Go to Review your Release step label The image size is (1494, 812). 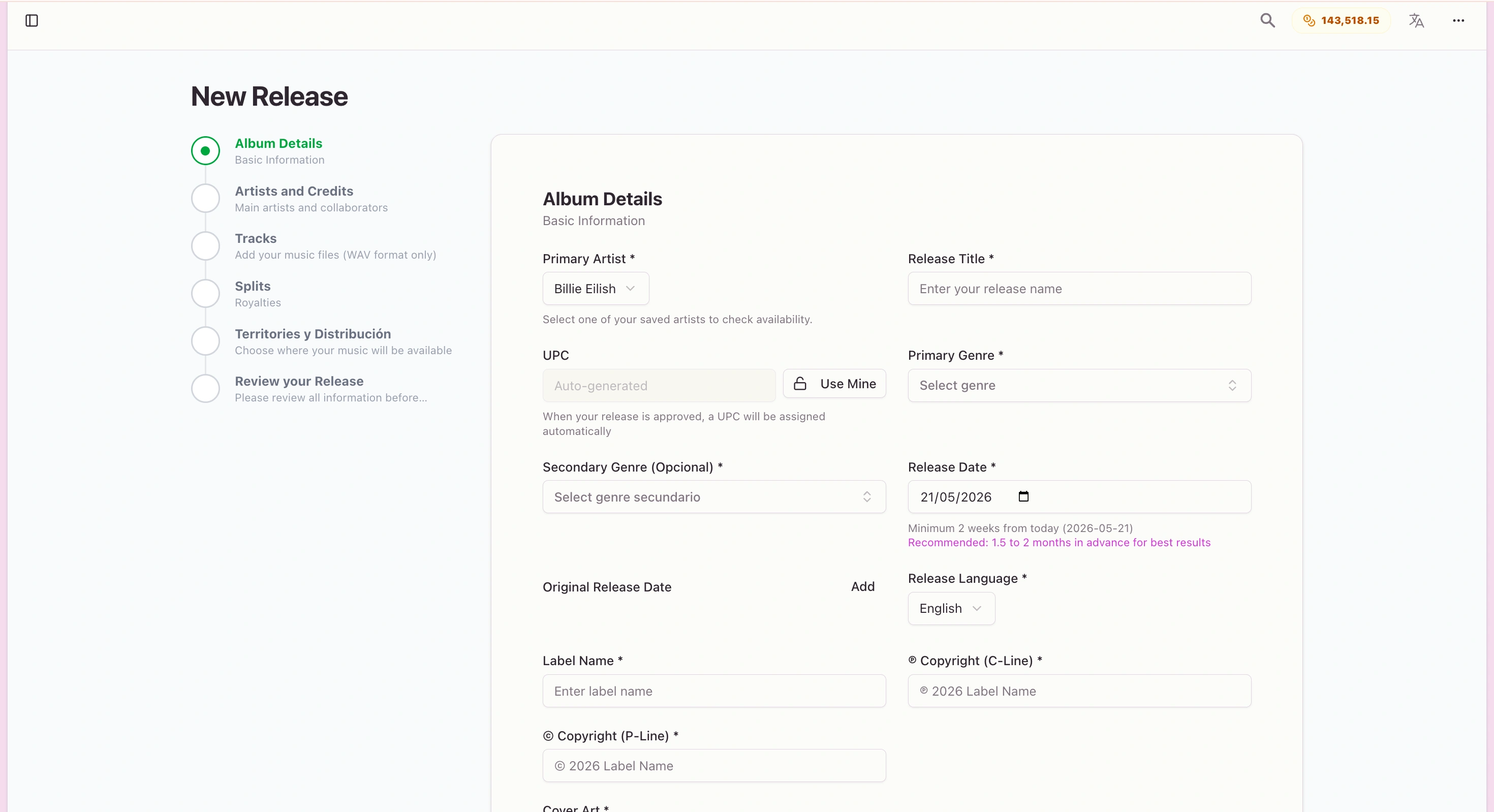click(299, 381)
